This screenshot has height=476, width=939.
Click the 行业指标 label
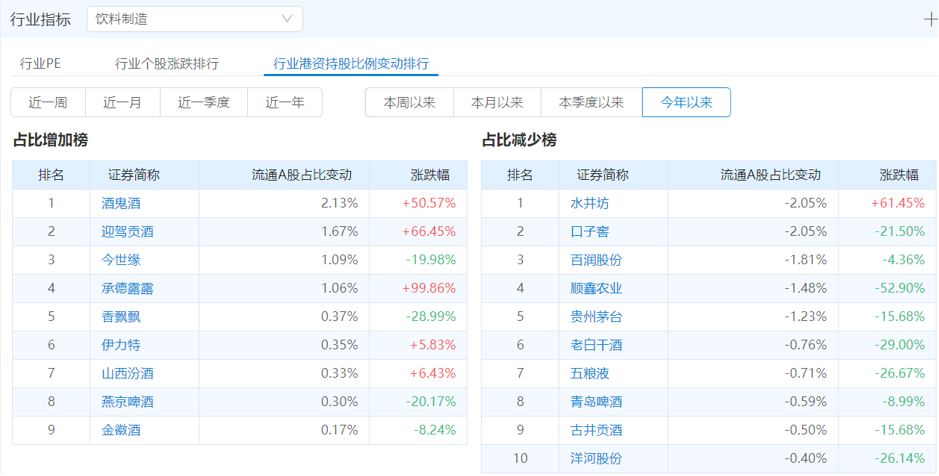coord(40,19)
